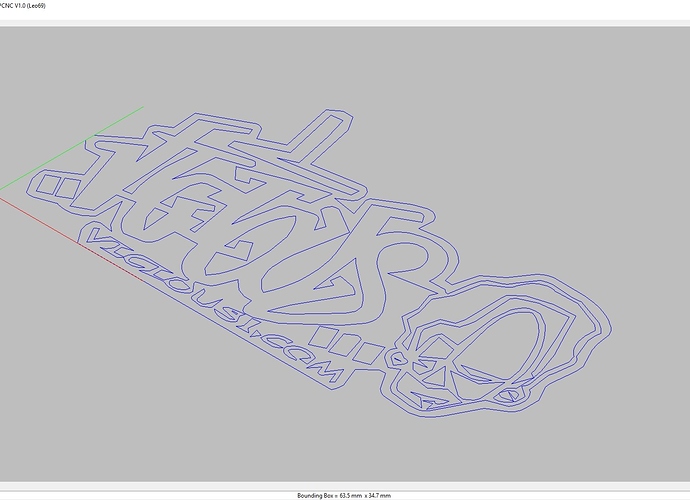690x500 pixels.
Task: Click the "PCNC V1.0 (Leo69)" window title
Action: 22,6
